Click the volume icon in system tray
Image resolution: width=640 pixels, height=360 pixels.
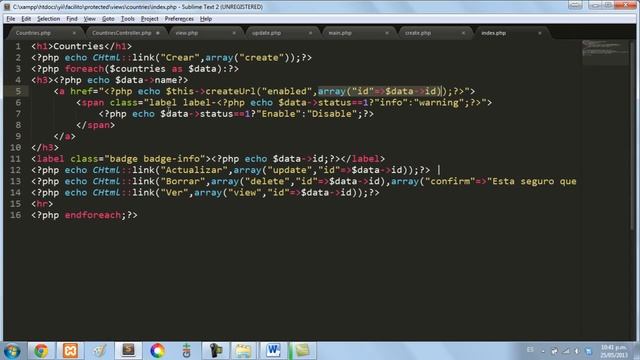577,351
